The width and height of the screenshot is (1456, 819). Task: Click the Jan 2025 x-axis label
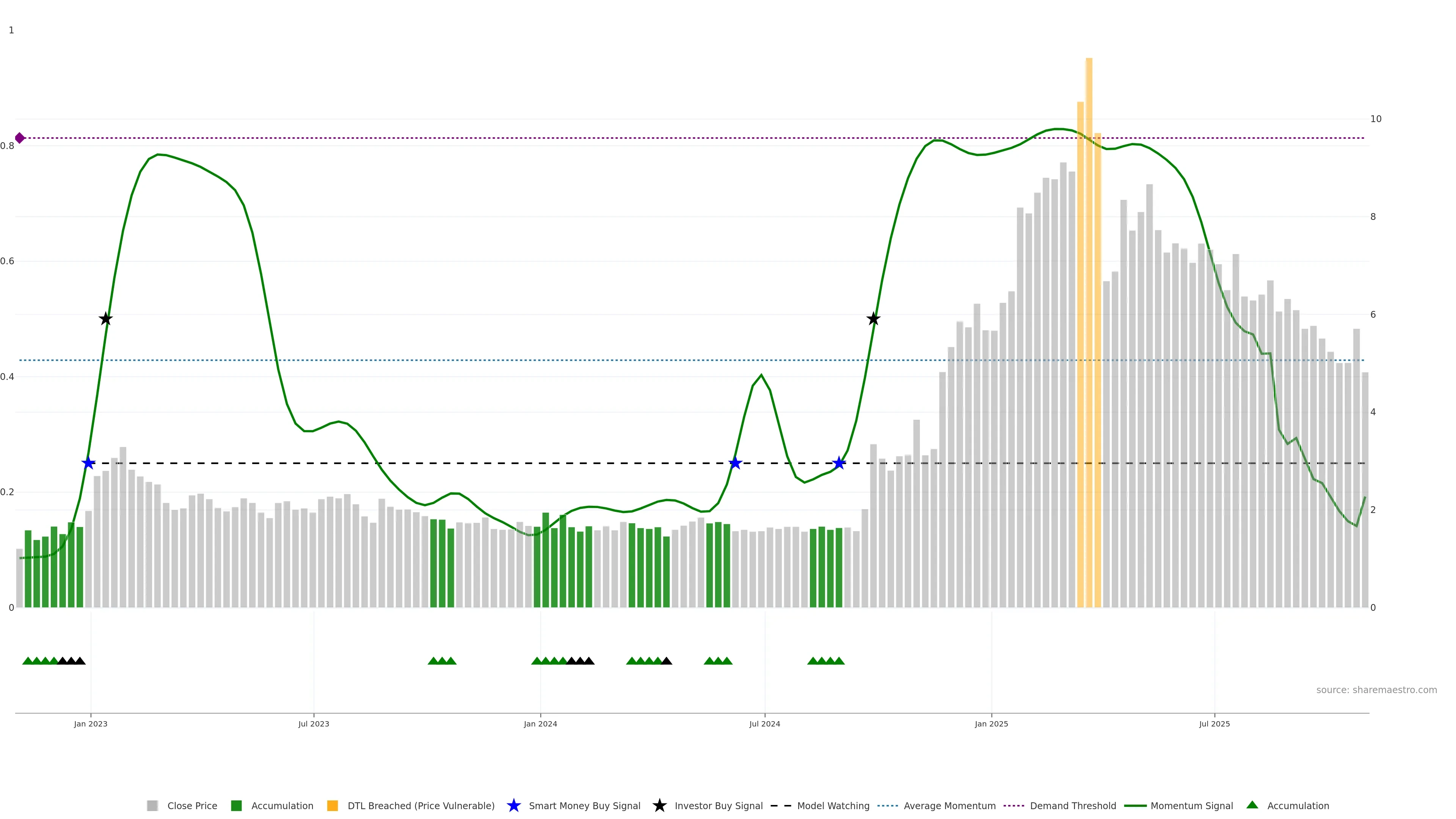click(x=991, y=723)
